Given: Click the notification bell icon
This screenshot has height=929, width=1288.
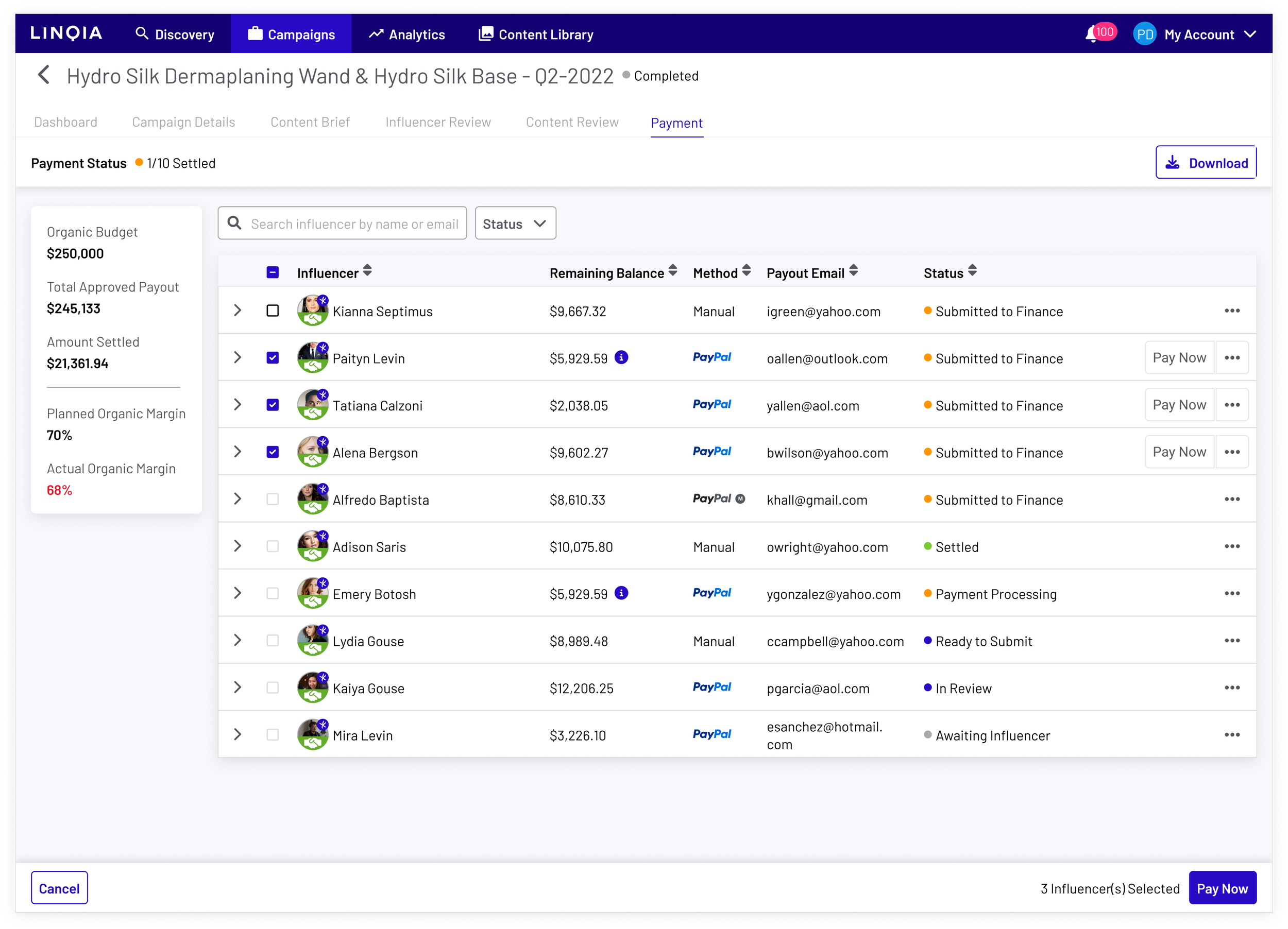Looking at the screenshot, I should coord(1091,35).
